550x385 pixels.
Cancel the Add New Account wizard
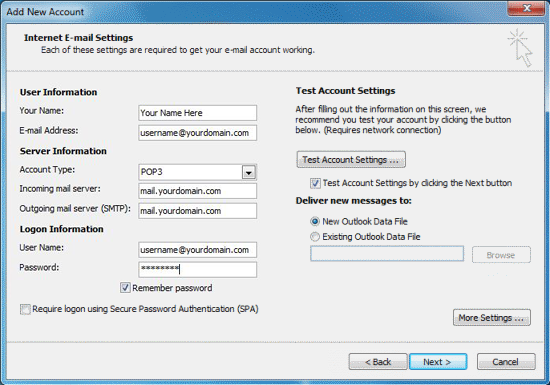coord(506,362)
